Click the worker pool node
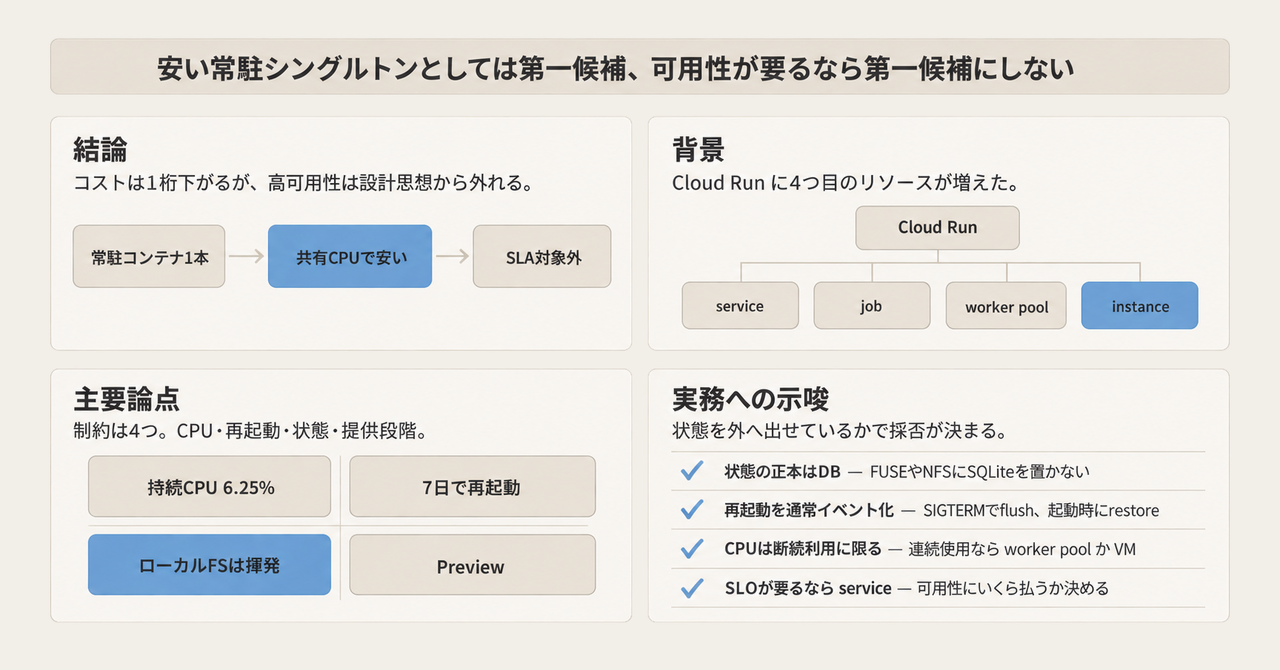 pos(1006,306)
